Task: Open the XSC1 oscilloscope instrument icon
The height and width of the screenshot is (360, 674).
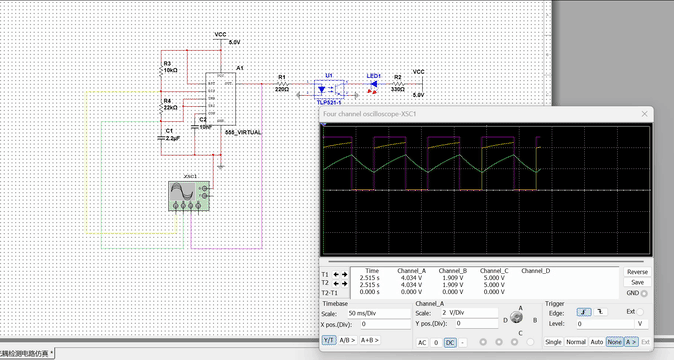Action: tap(189, 196)
